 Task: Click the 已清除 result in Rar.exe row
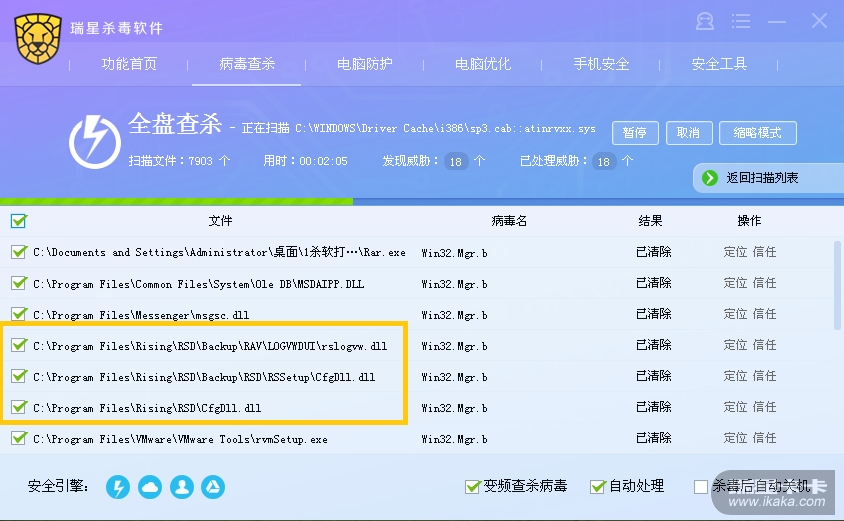[654, 252]
